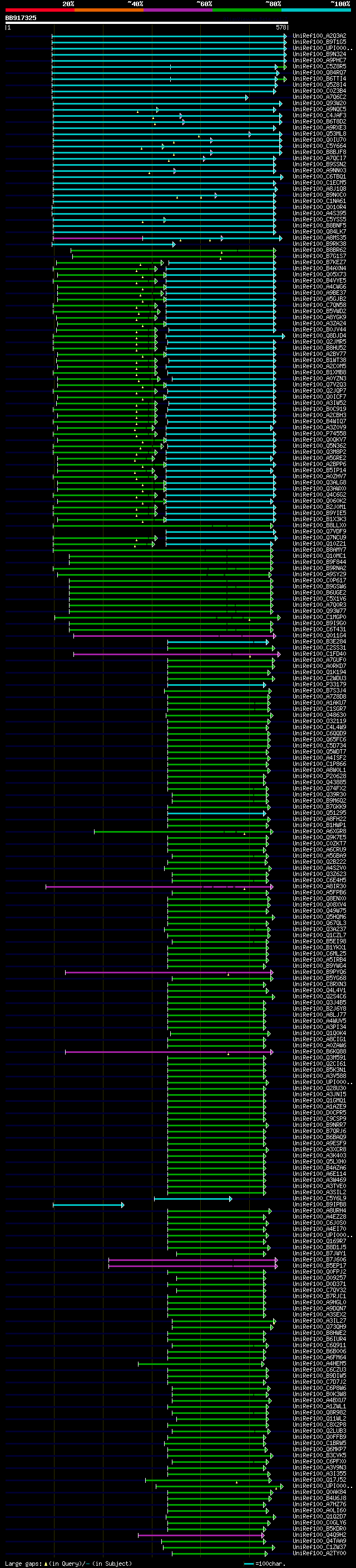Click the cyan ~100% identity legend segment
Viewport: 356px width, 1568px height.
[317, 10]
